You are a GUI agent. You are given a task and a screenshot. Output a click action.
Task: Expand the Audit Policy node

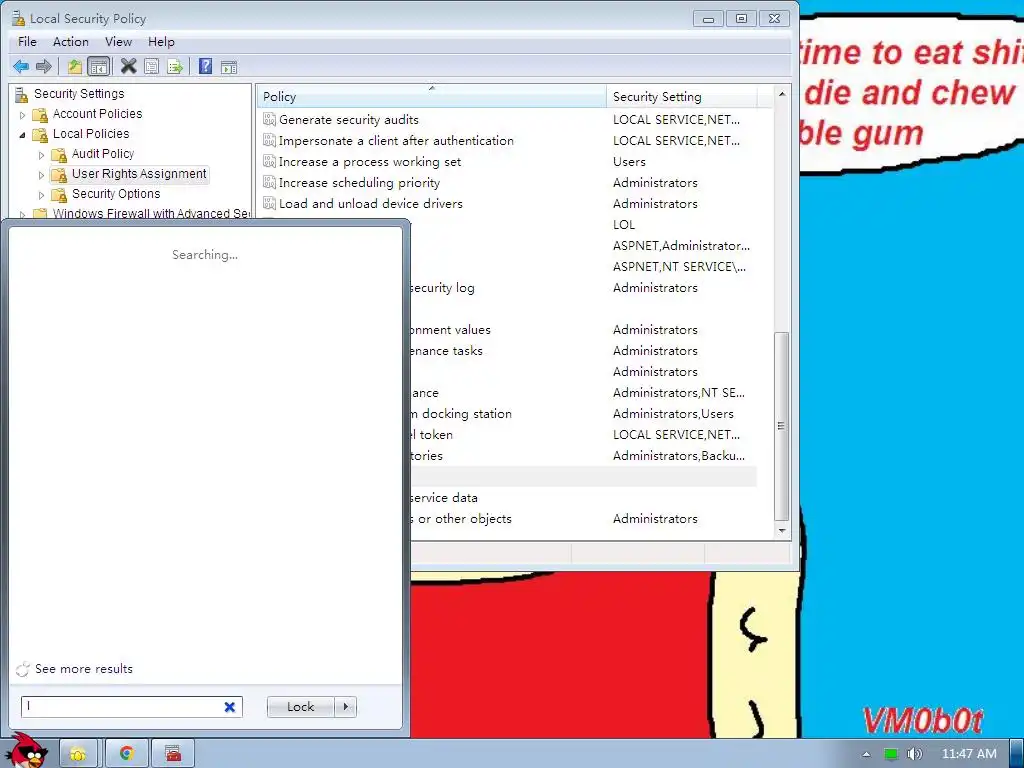[42, 155]
